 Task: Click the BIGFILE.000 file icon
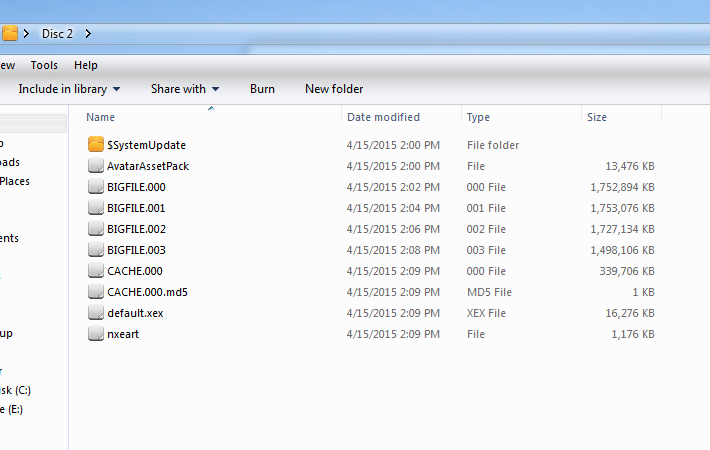96,187
